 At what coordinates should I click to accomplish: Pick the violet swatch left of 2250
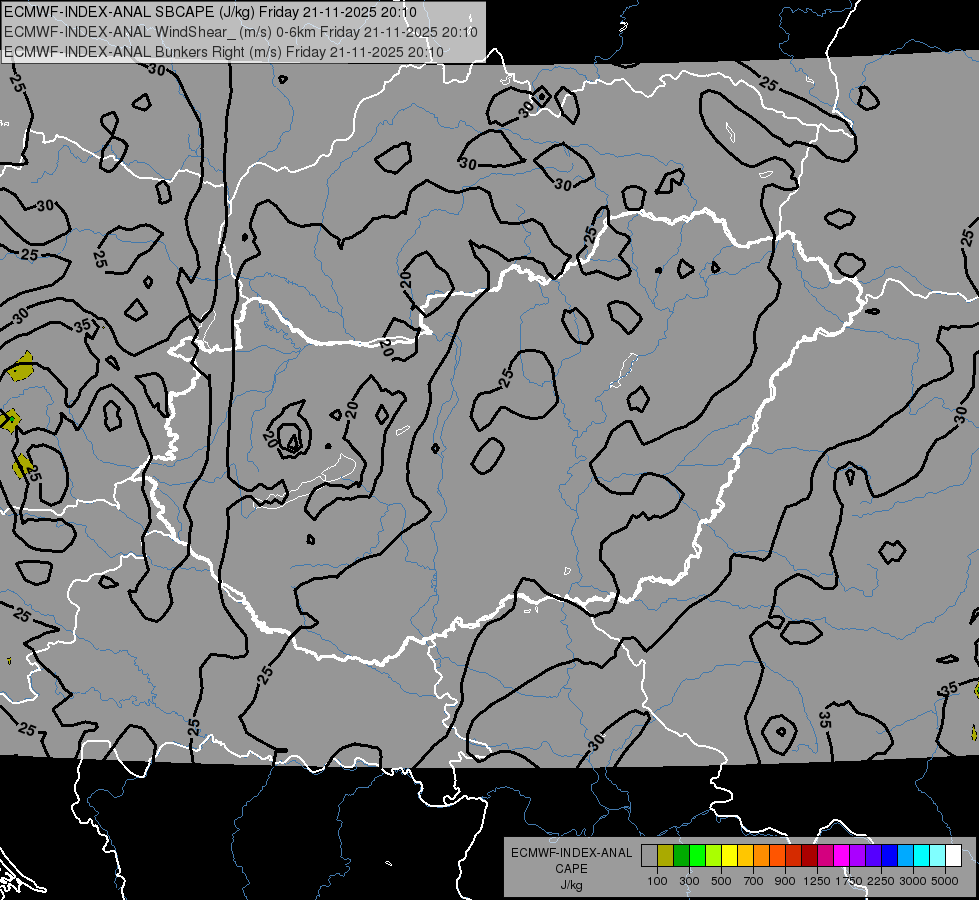[x=873, y=855]
